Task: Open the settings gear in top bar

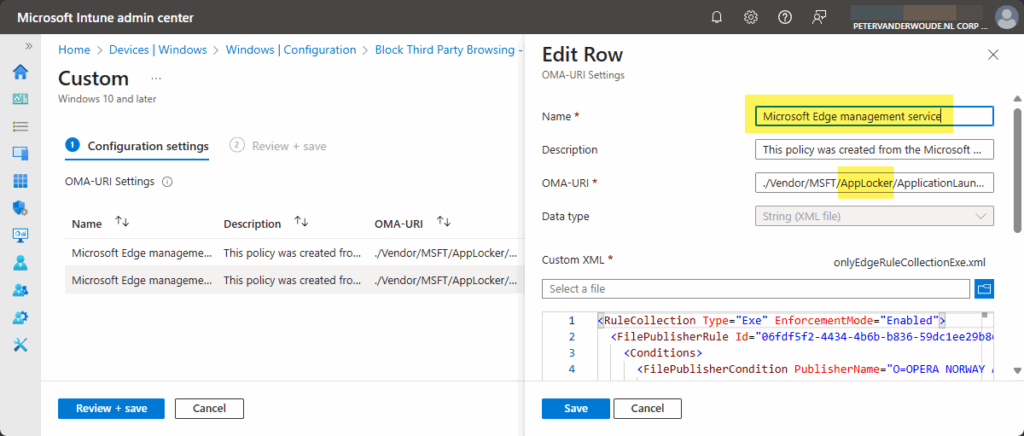Action: click(750, 17)
